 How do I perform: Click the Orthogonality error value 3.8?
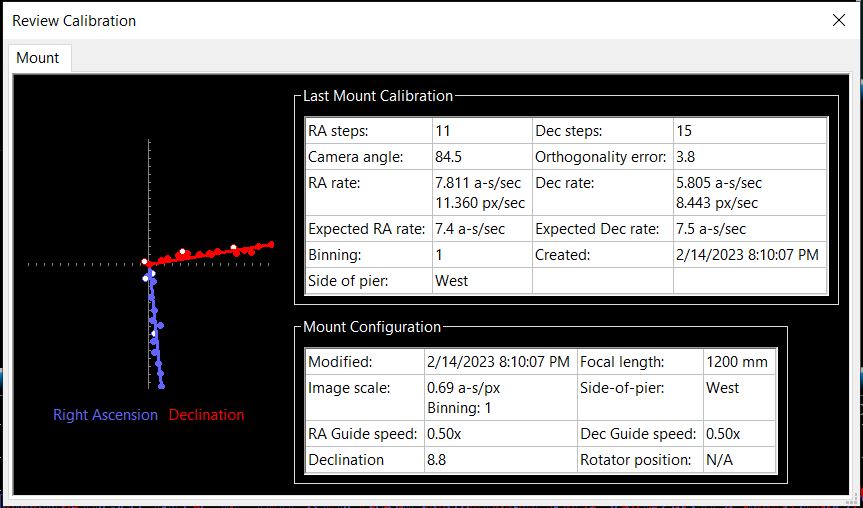tap(686, 157)
